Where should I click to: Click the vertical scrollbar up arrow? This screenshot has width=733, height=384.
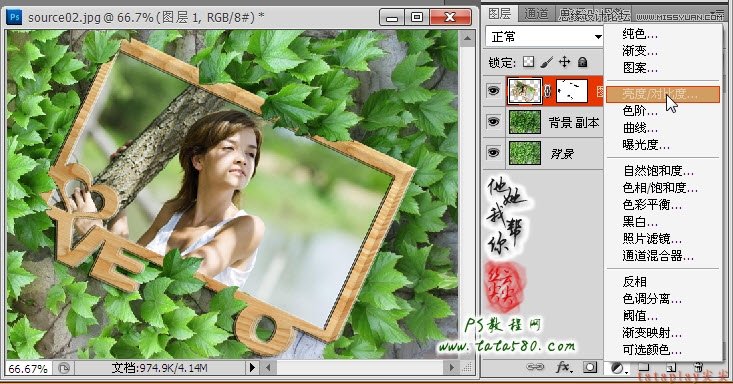[467, 38]
